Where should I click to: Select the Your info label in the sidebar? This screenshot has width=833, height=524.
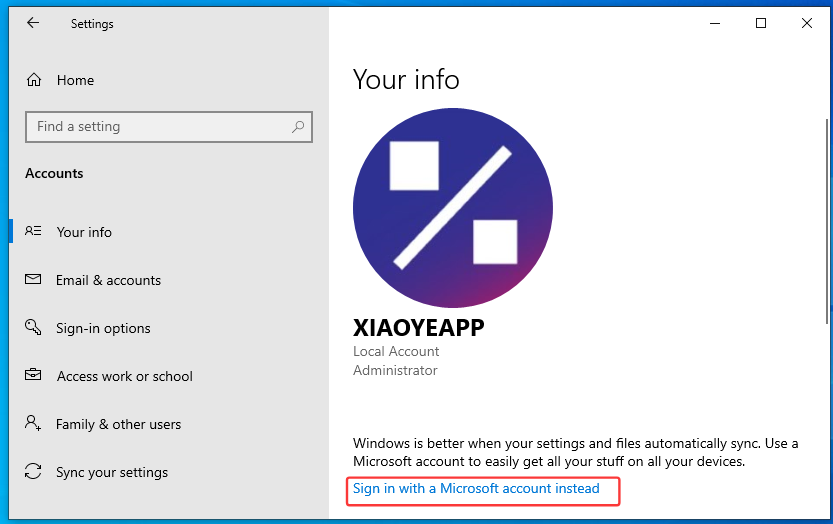(84, 232)
